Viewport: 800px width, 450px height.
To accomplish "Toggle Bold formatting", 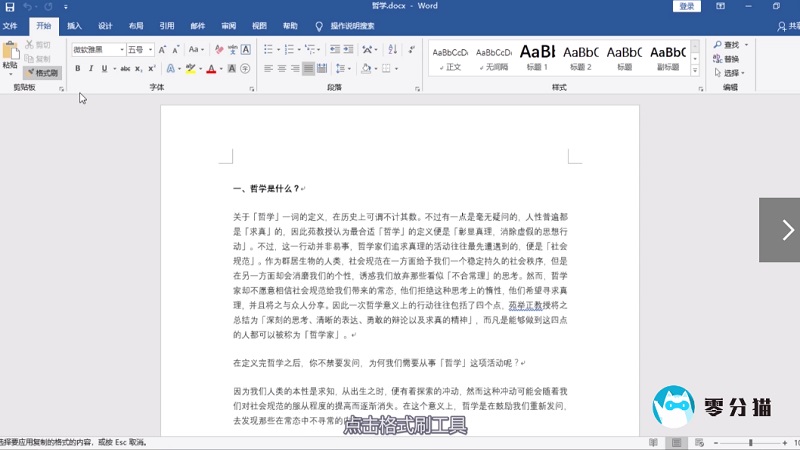I will 77,69.
